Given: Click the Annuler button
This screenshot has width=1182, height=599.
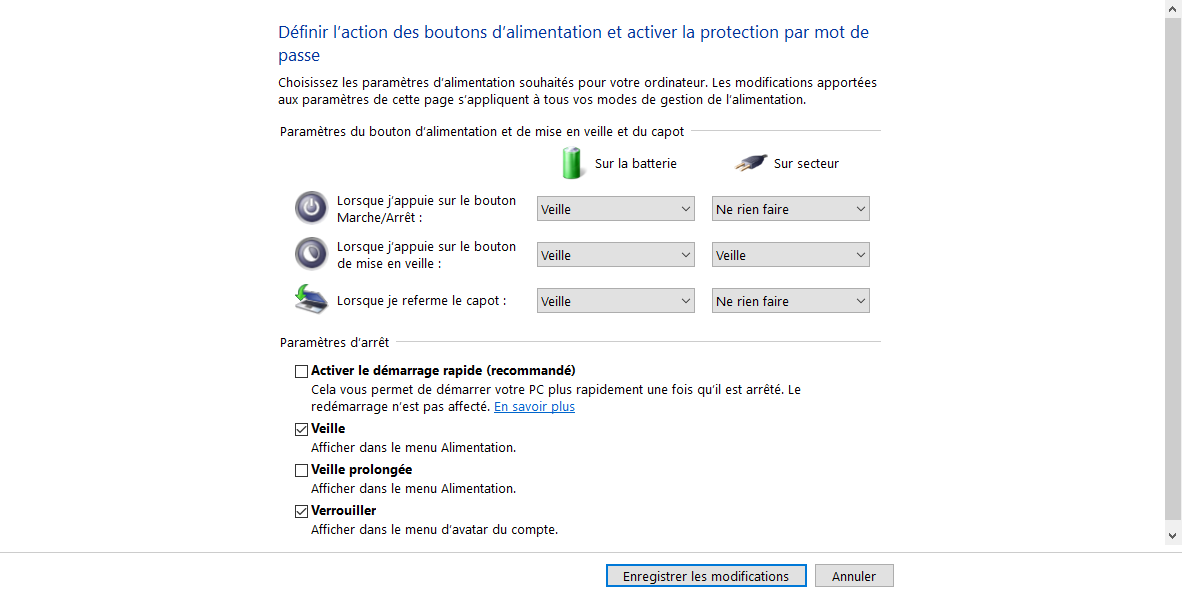Looking at the screenshot, I should 854,576.
